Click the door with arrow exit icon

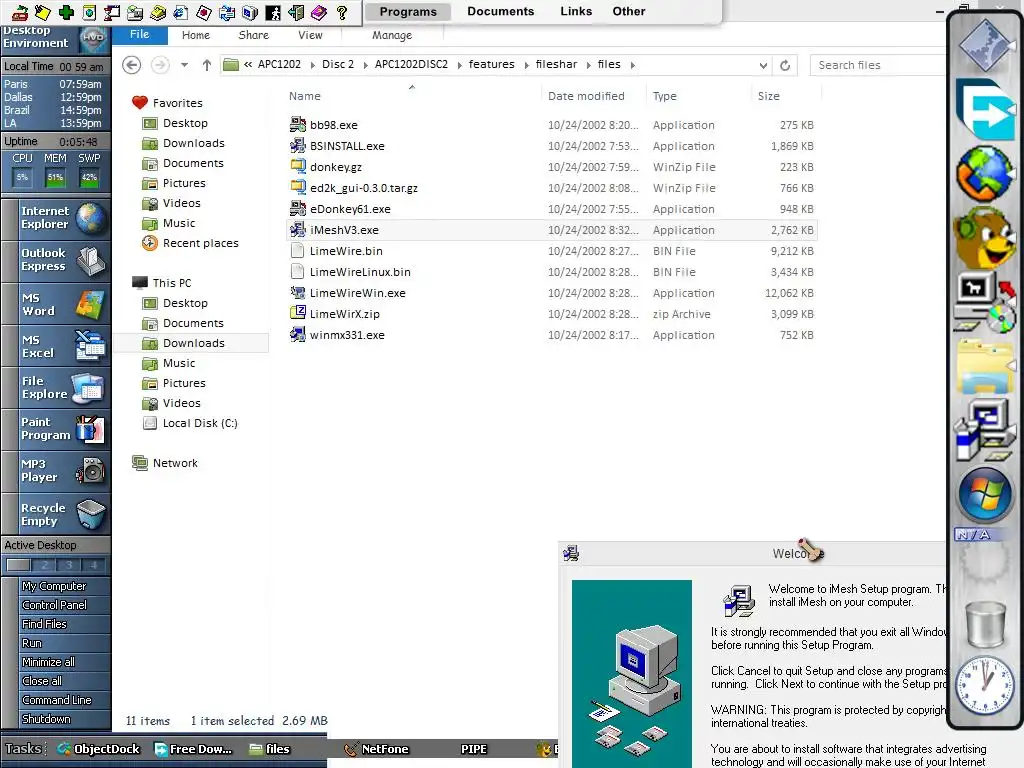tap(296, 12)
